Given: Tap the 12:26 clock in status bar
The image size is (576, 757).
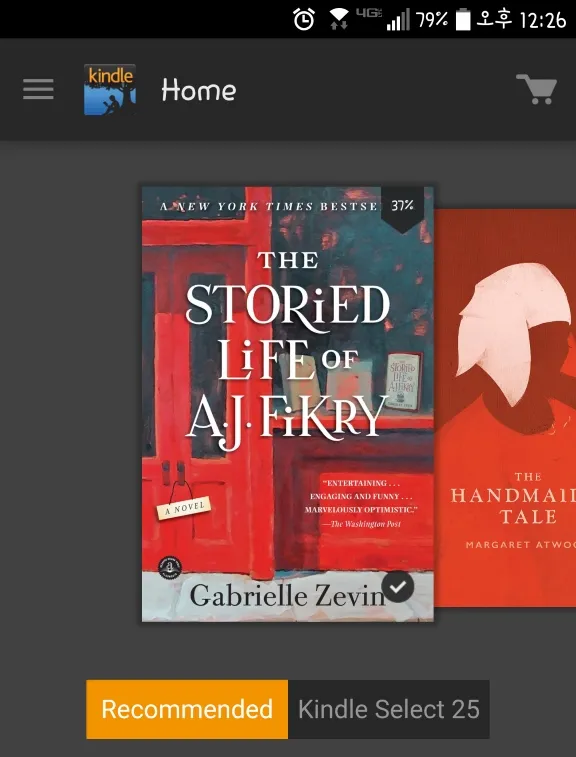Looking at the screenshot, I should (543, 20).
